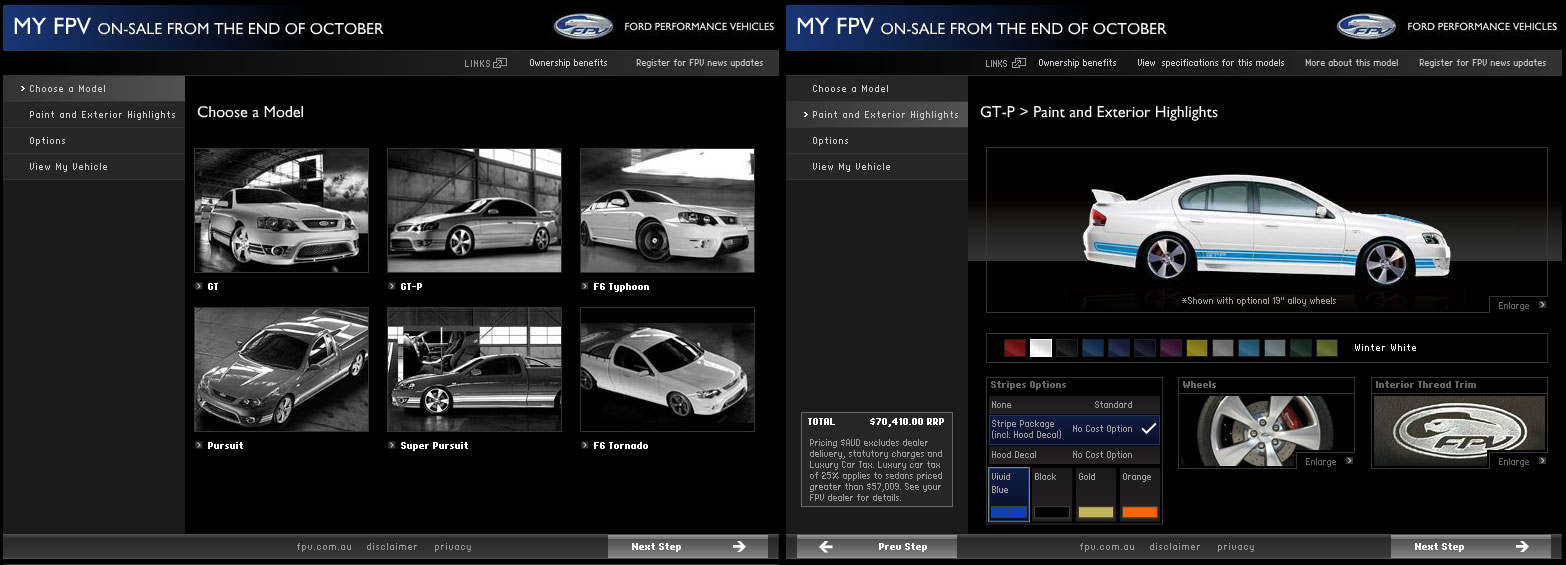This screenshot has width=1566, height=565.
Task: Click the Prev Step left arrow icon
Action: tap(826, 546)
